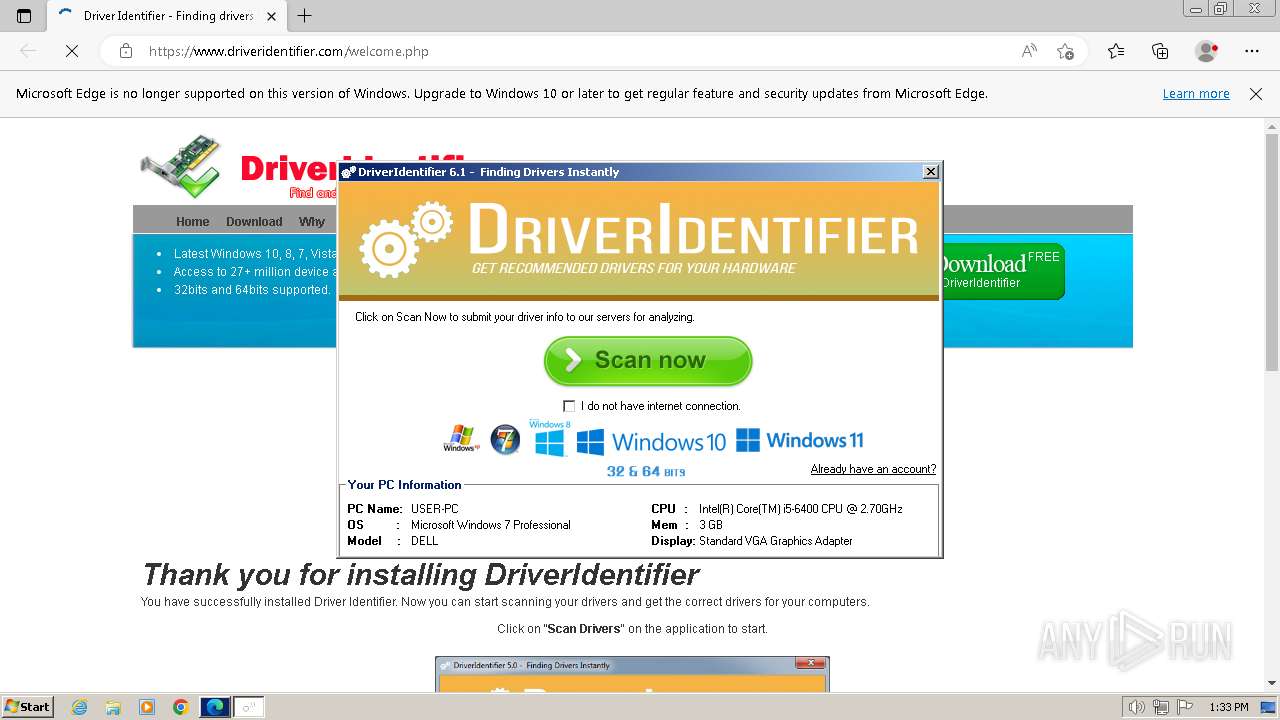The image size is (1280, 720).
Task: Open the Why menu item on the webpage
Action: [312, 222]
